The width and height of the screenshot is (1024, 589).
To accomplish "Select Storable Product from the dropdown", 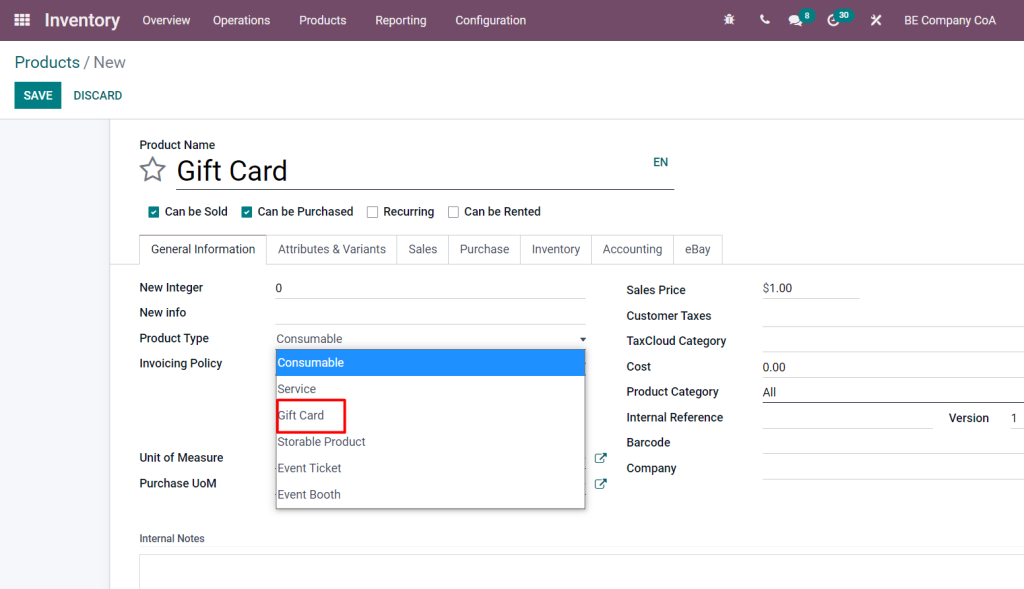I will [x=321, y=441].
